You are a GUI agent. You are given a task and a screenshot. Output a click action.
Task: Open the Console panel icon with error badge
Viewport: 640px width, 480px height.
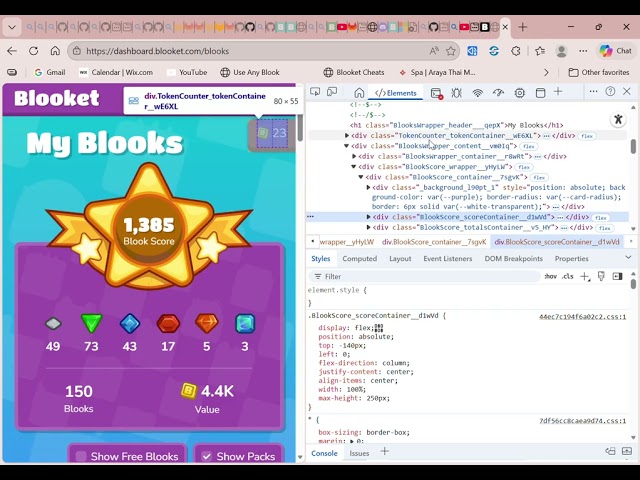(x=436, y=93)
